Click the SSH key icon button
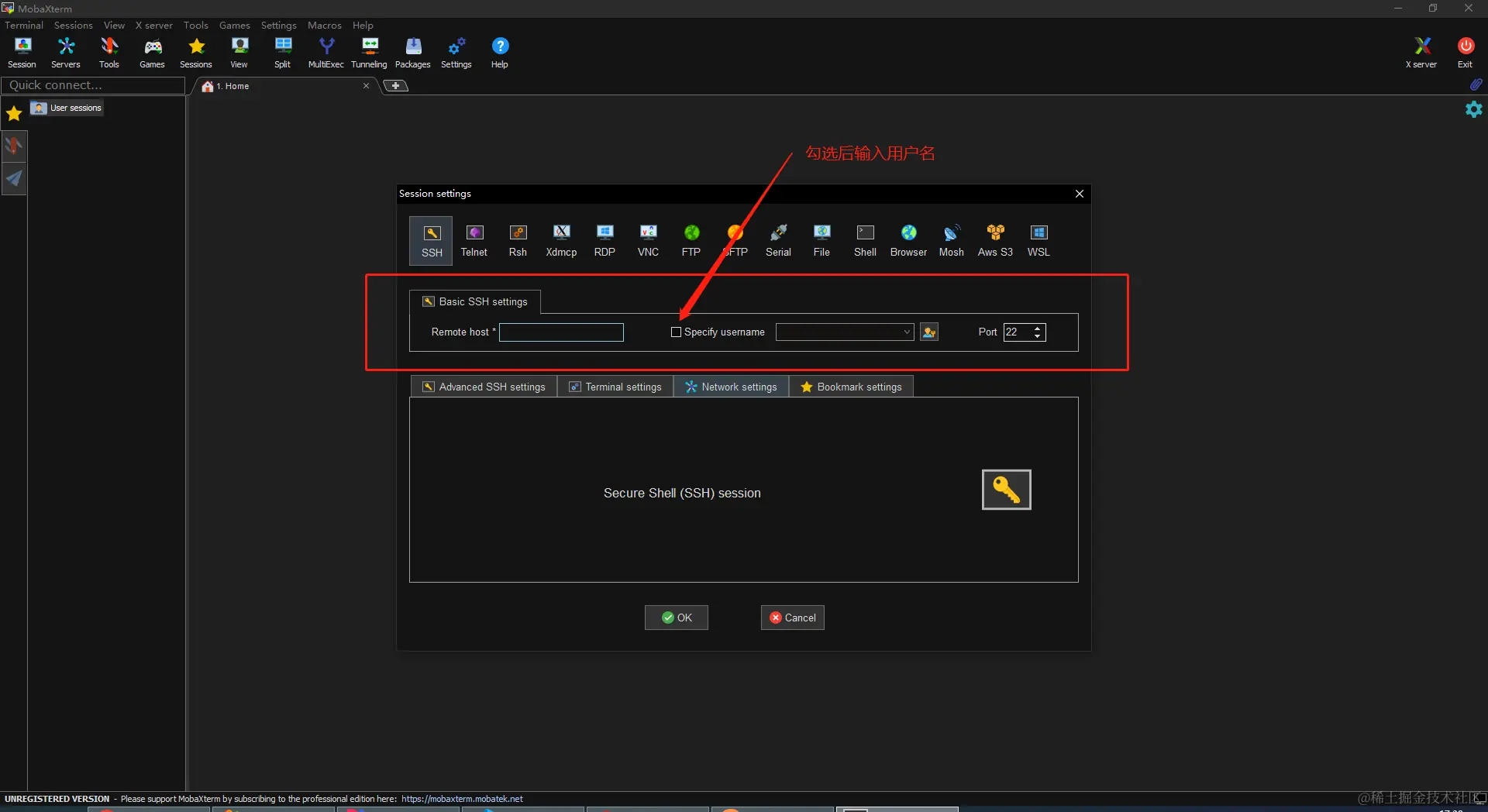The height and width of the screenshot is (812, 1488). (x=1006, y=490)
